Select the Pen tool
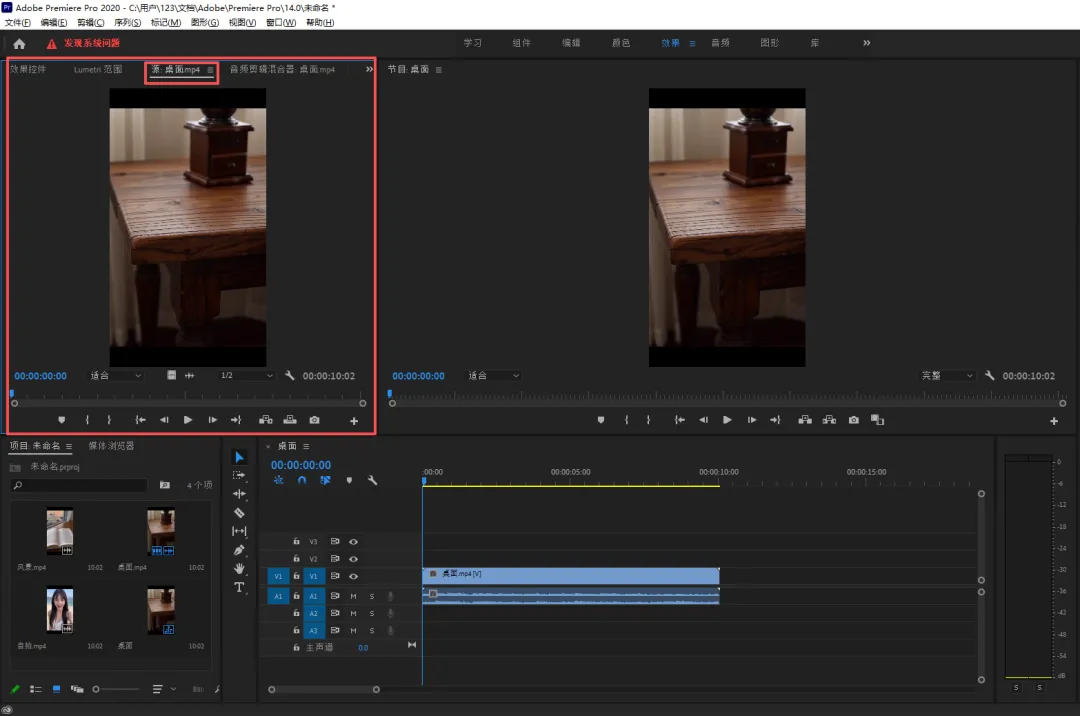 239,550
